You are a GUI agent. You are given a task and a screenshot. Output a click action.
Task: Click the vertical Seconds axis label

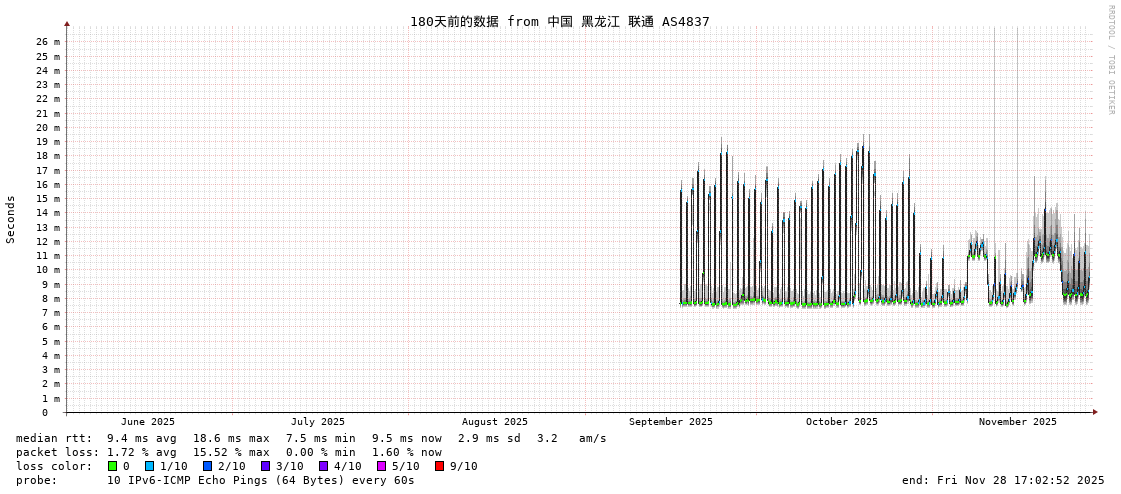pos(11,219)
